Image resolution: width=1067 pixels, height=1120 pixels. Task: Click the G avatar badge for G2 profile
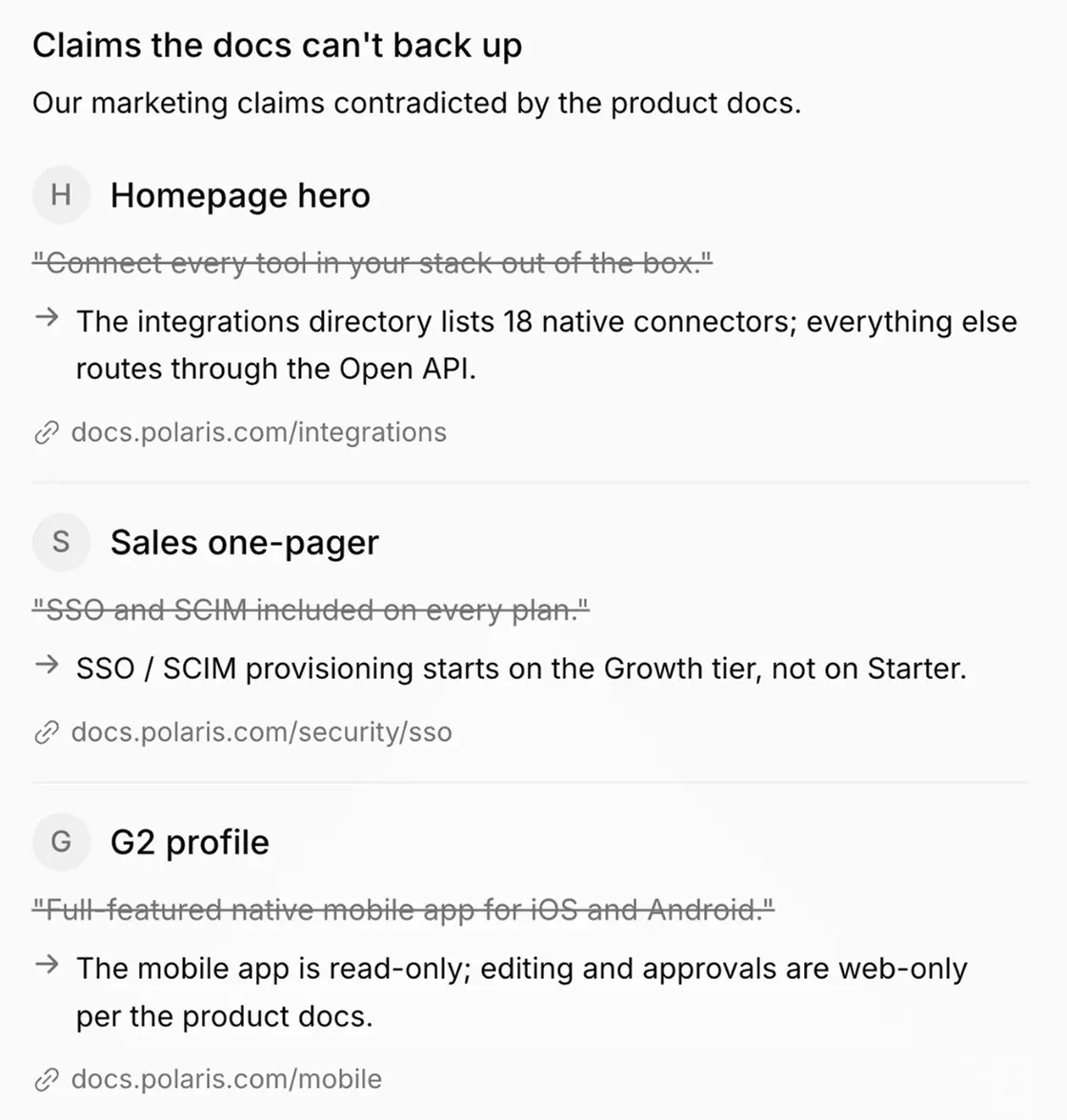pos(61,842)
